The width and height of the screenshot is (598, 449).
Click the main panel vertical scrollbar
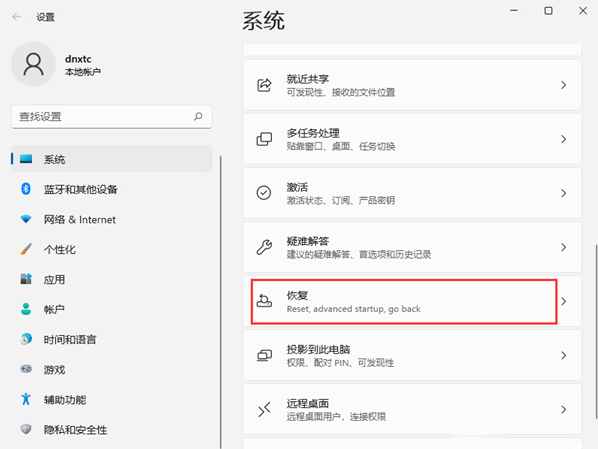click(596, 331)
